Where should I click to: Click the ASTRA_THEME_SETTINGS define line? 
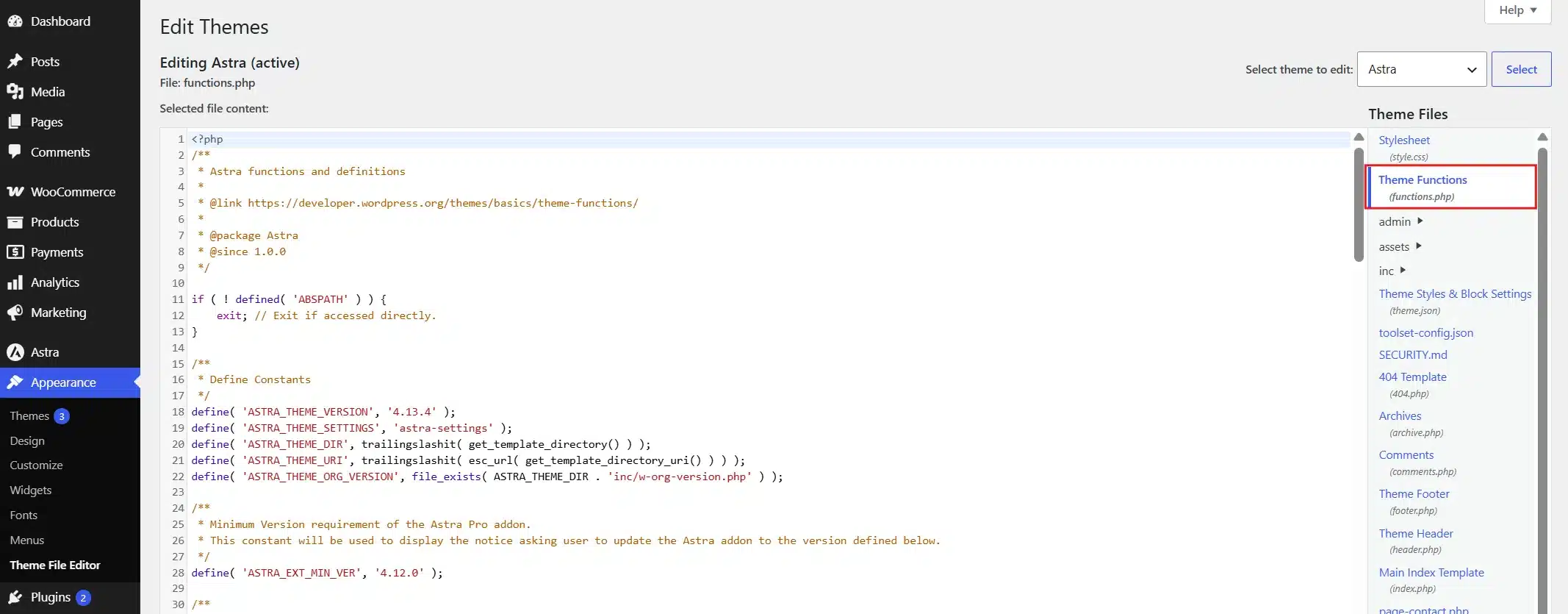pyautogui.click(x=351, y=428)
